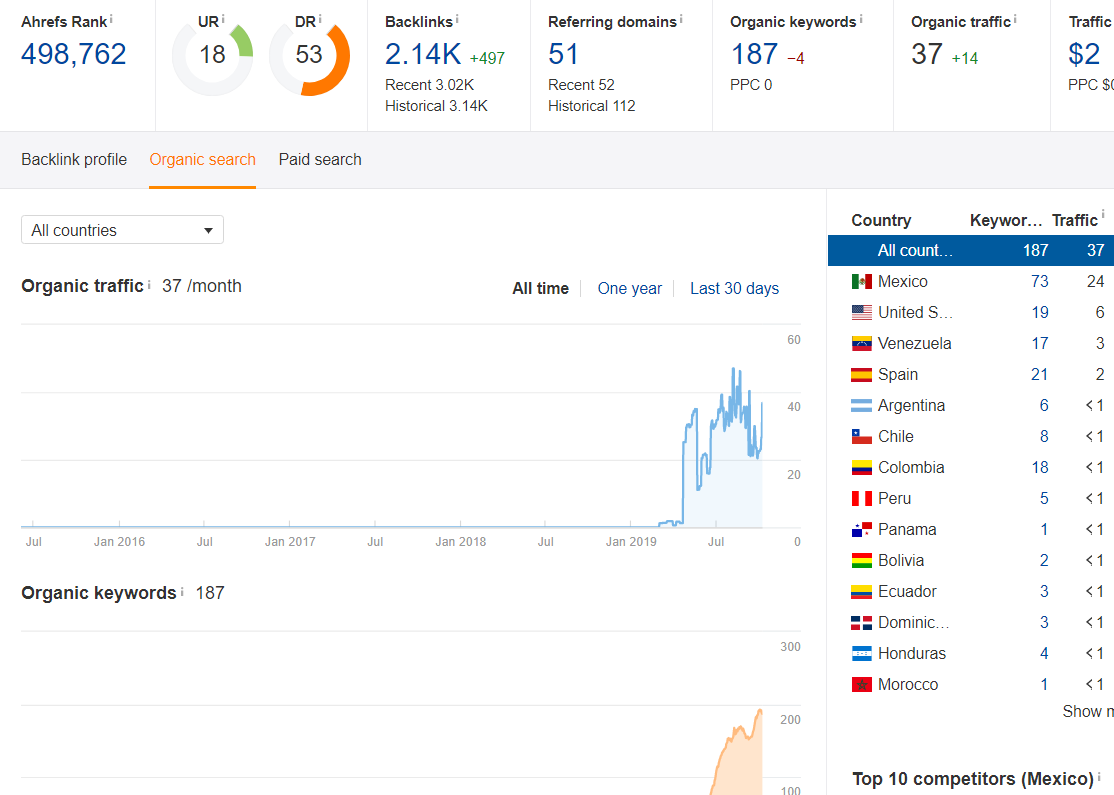Switch chart range to Last 30 days
This screenshot has height=795, width=1114.
[x=735, y=288]
